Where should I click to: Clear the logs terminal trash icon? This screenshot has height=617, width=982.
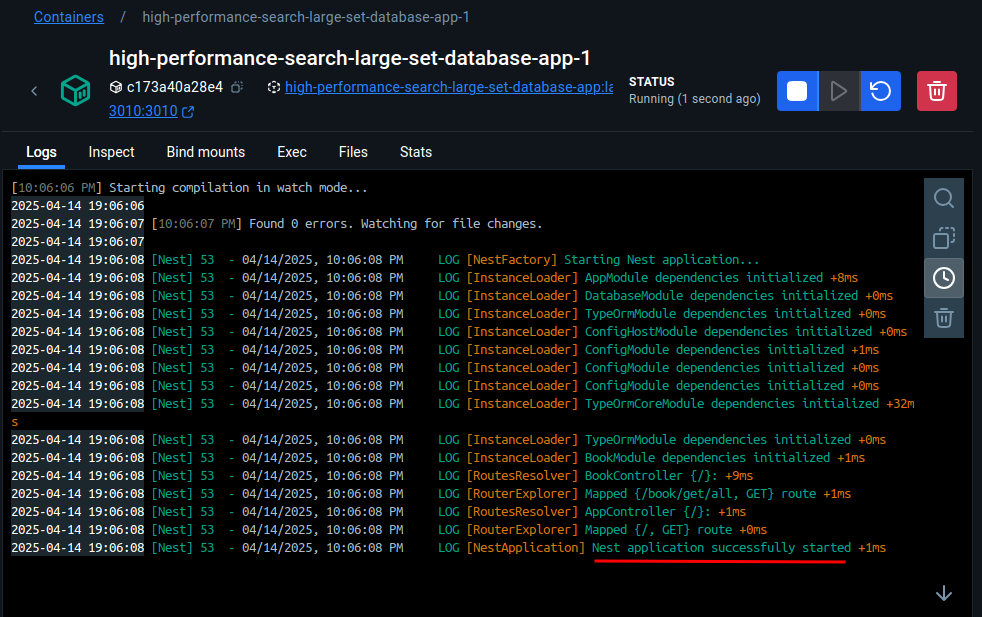(944, 318)
